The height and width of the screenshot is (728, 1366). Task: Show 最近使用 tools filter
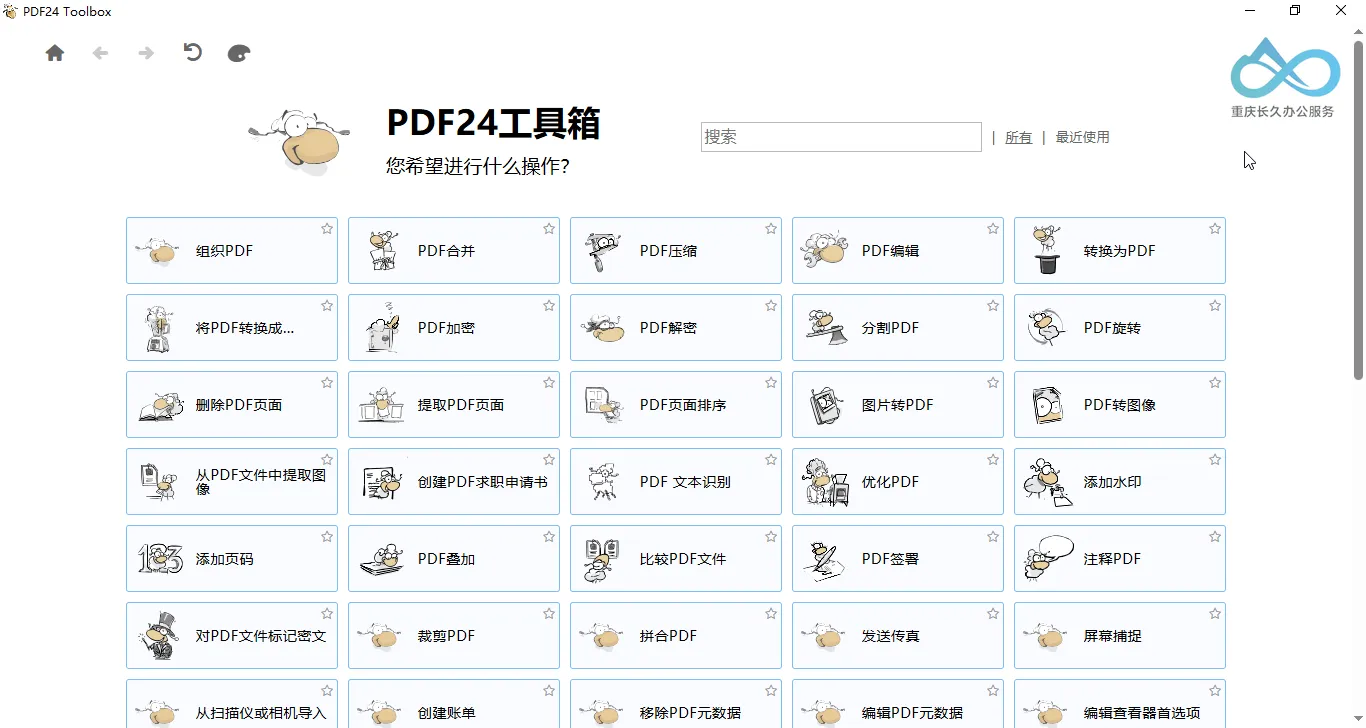coord(1082,137)
